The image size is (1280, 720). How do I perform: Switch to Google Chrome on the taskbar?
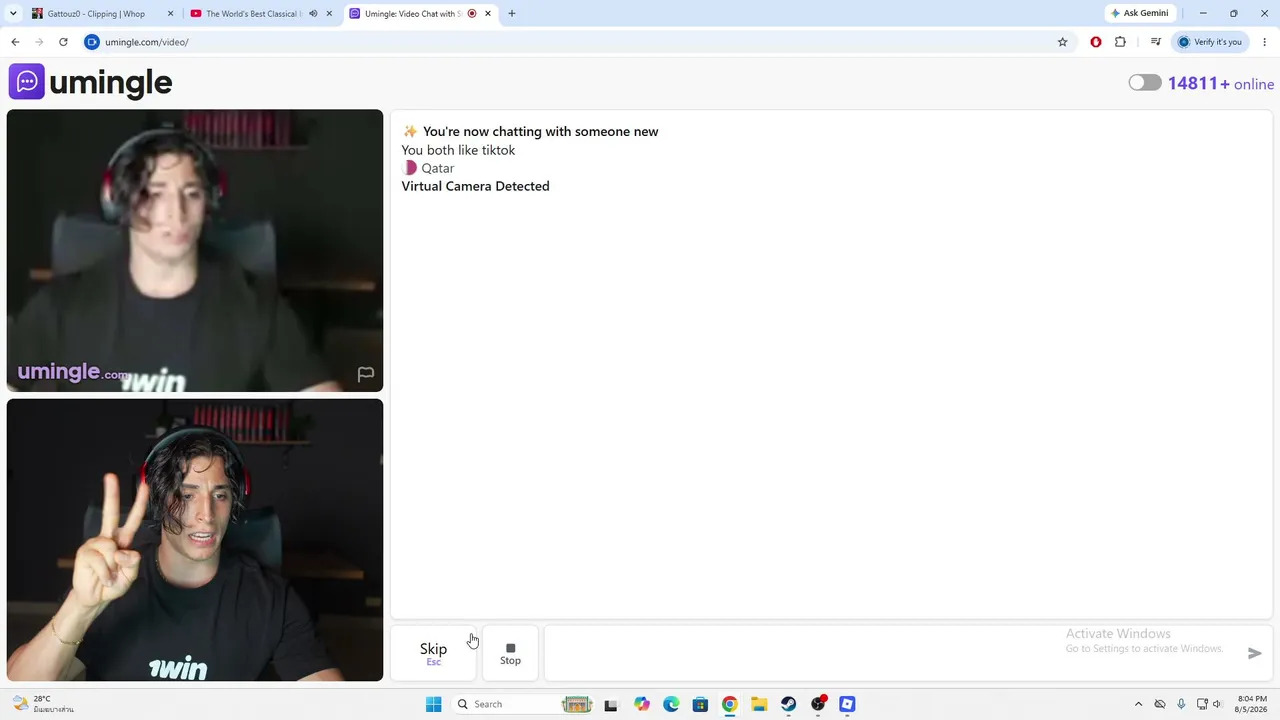[x=730, y=704]
